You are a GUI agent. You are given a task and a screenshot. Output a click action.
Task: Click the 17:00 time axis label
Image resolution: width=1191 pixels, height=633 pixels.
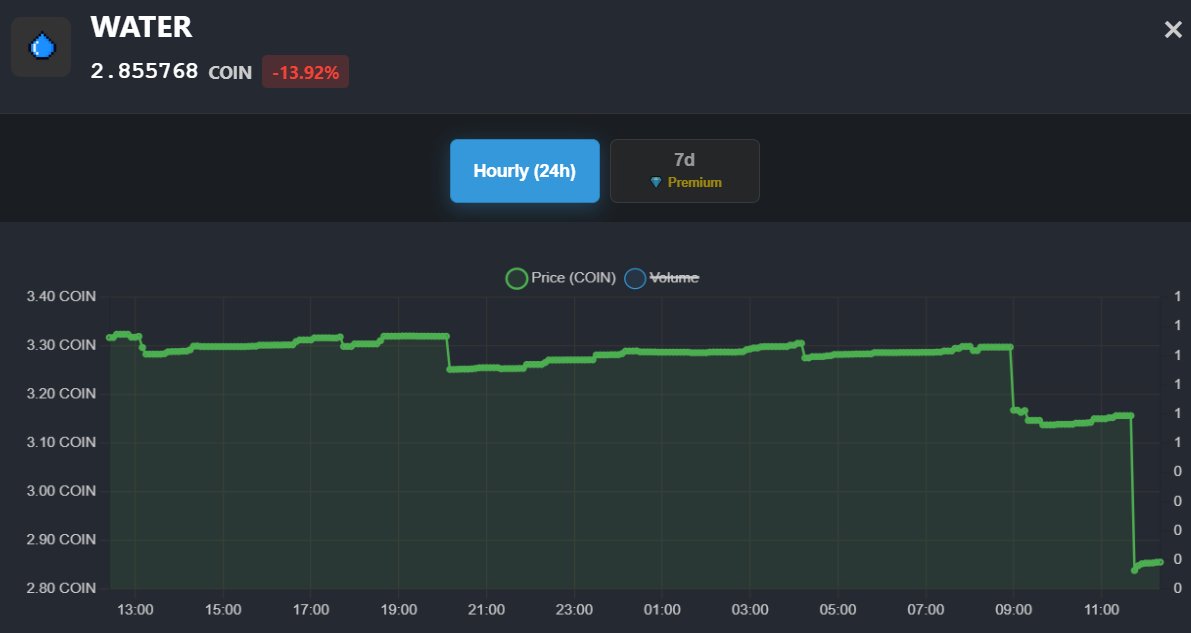pos(311,609)
